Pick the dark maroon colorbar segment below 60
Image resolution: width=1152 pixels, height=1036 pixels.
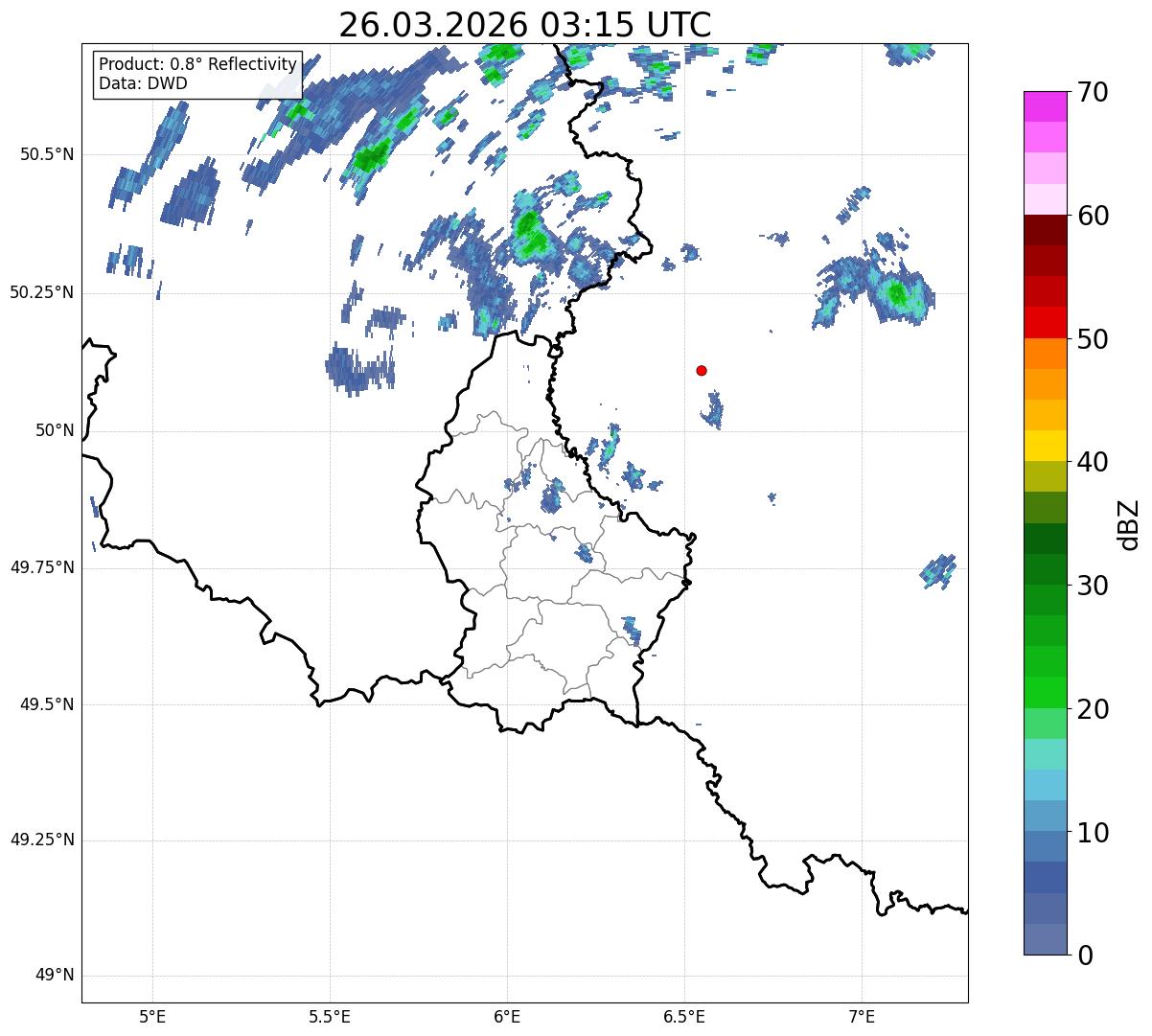[1045, 230]
